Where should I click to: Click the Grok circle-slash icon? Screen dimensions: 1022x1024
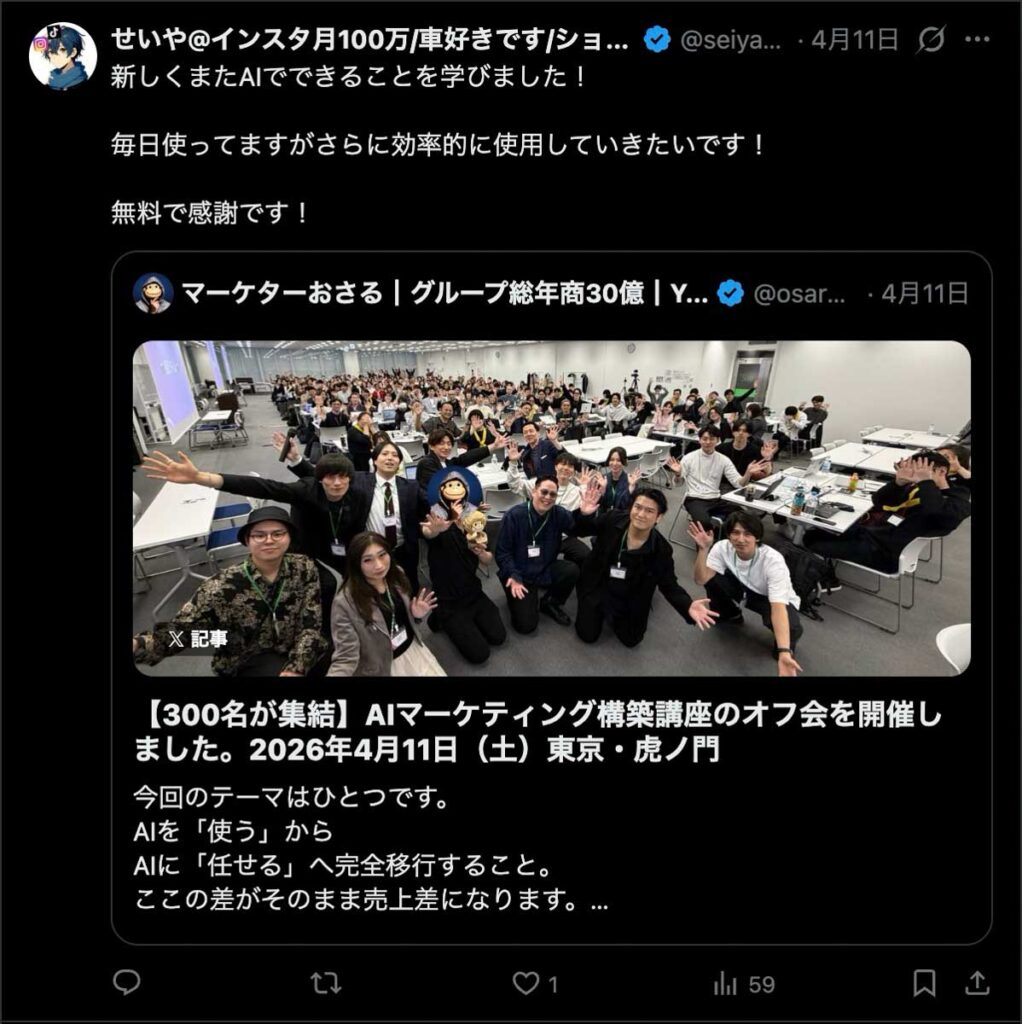coord(930,40)
